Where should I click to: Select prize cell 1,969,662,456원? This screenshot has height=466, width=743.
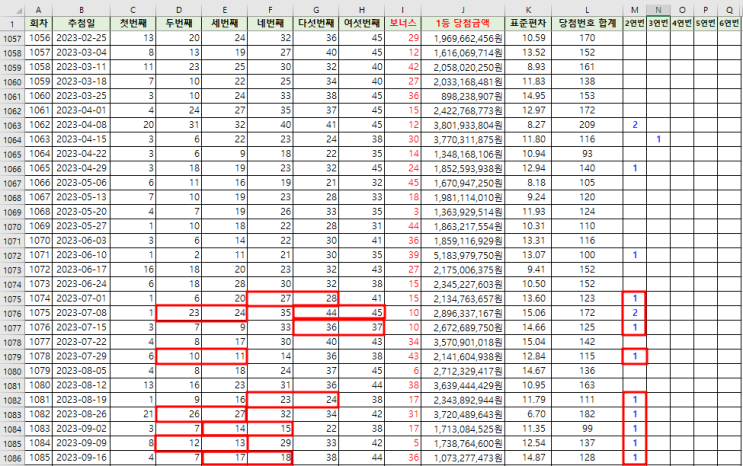click(463, 38)
